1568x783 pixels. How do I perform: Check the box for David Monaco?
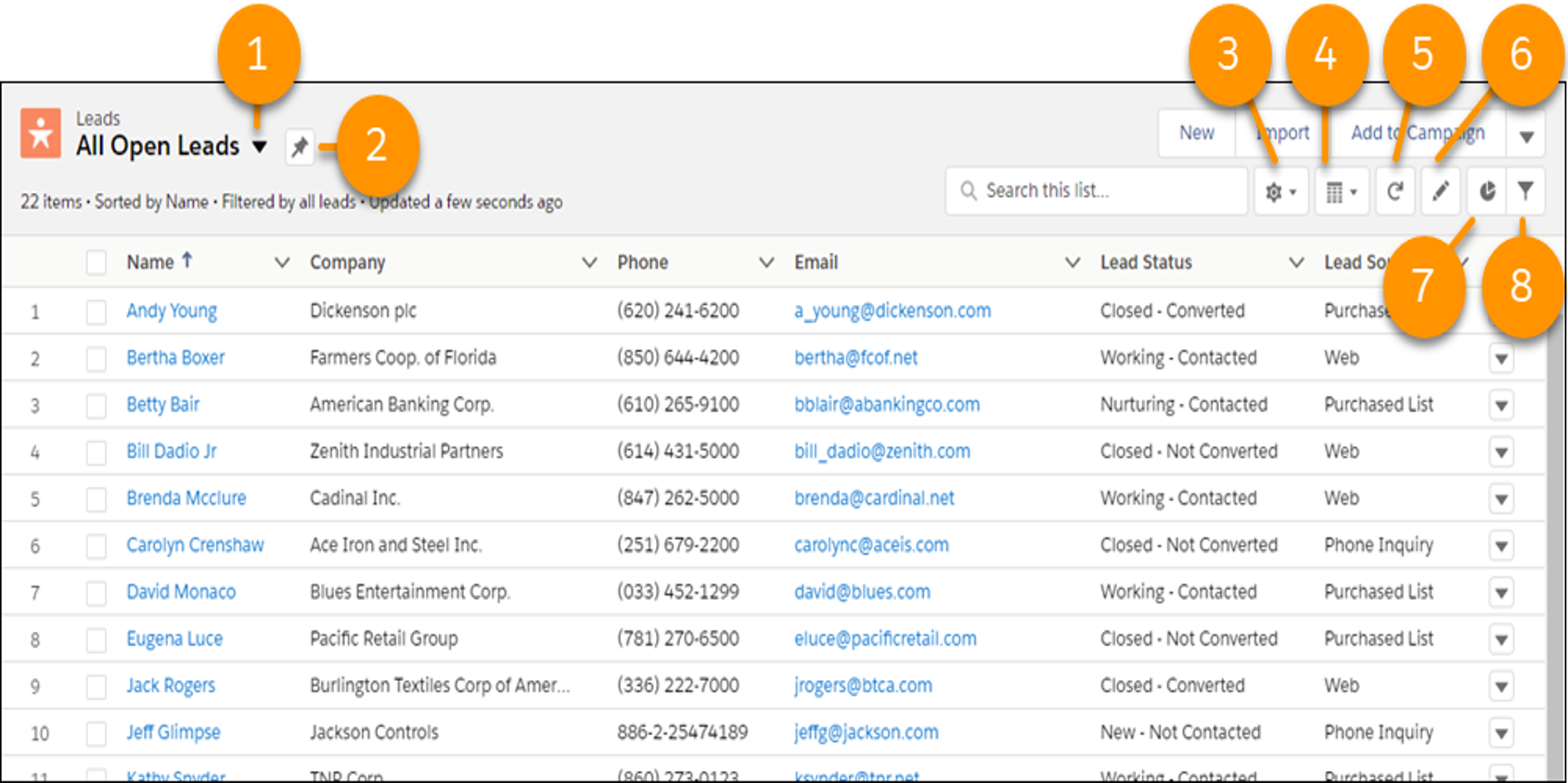[96, 593]
